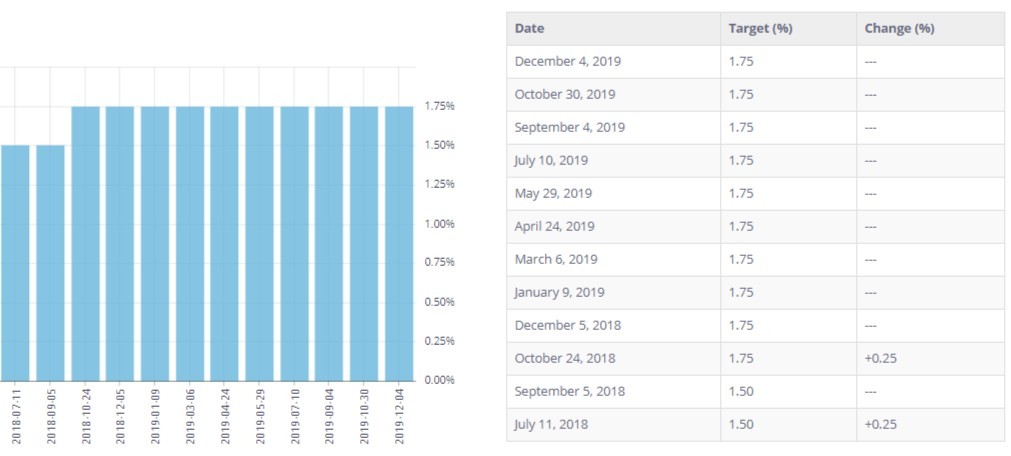The height and width of the screenshot is (456, 1011).
Task: Click the Change (%) column header
Action: [x=899, y=28]
